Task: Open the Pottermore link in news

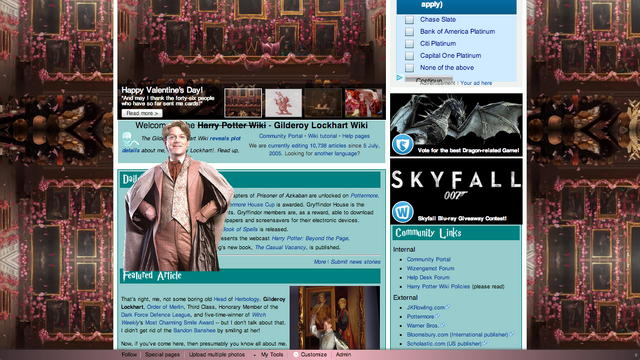Action: pos(364,196)
